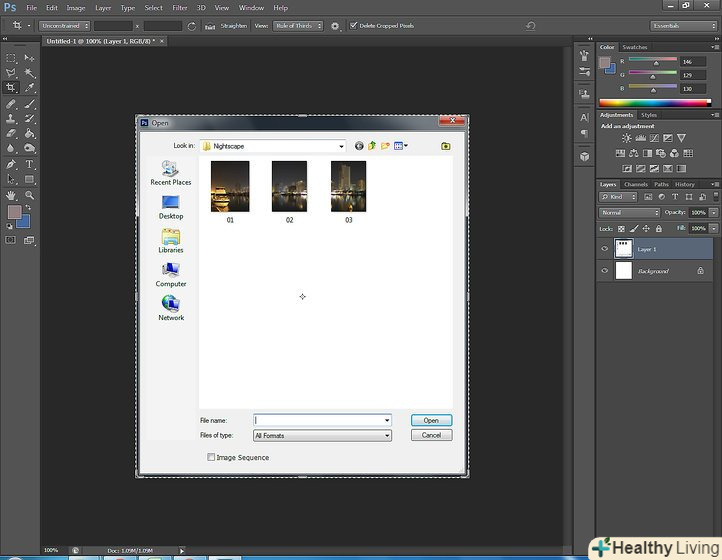Select the Crop tool in the toolbox
The width and height of the screenshot is (722, 560).
(x=11, y=88)
